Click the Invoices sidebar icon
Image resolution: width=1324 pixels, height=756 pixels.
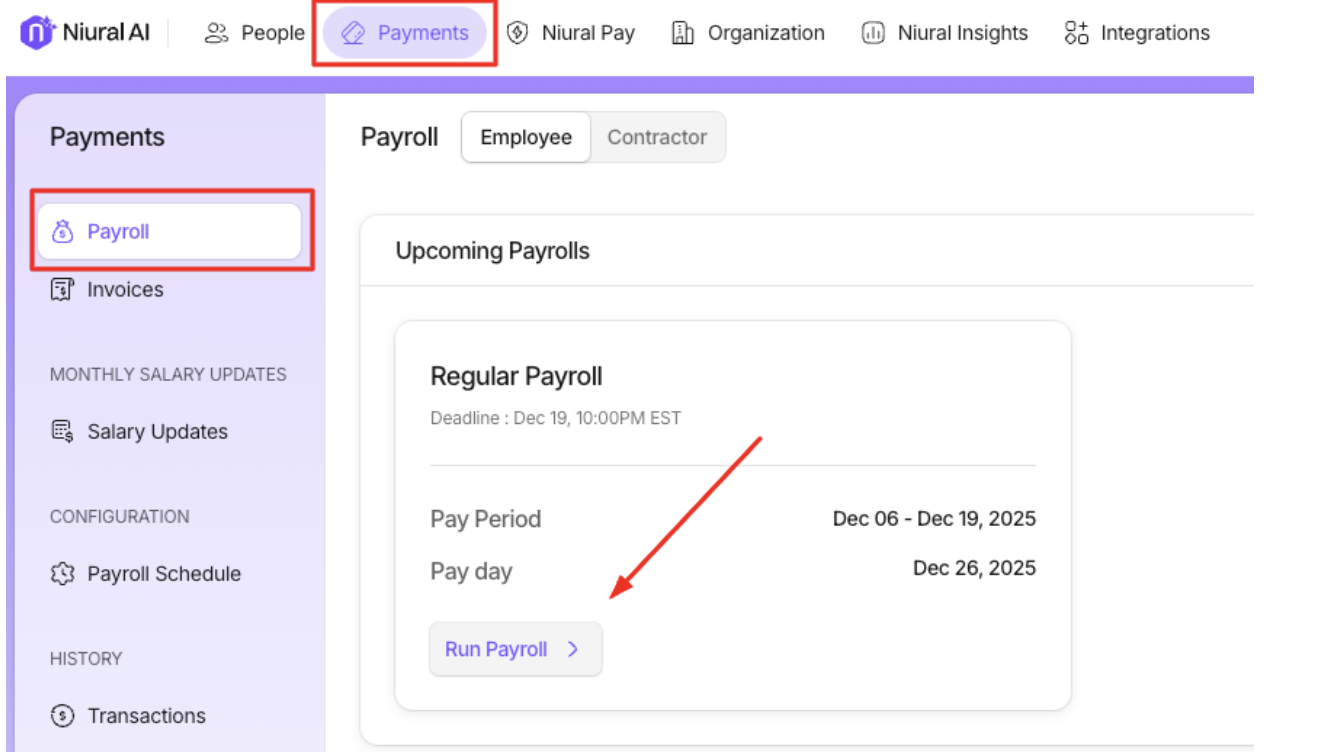pyautogui.click(x=62, y=290)
